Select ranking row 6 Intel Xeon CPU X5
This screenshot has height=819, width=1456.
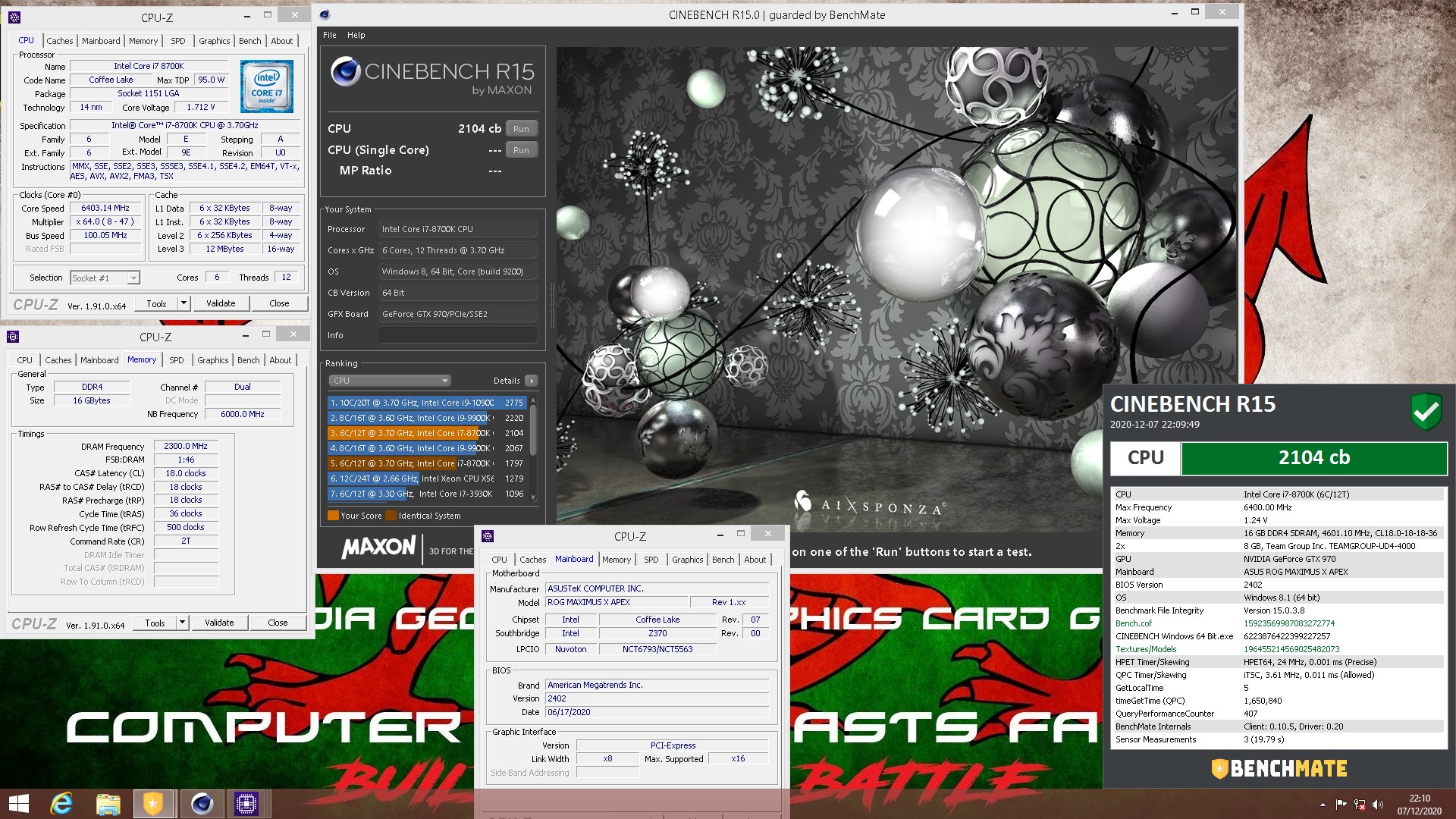pyautogui.click(x=427, y=479)
